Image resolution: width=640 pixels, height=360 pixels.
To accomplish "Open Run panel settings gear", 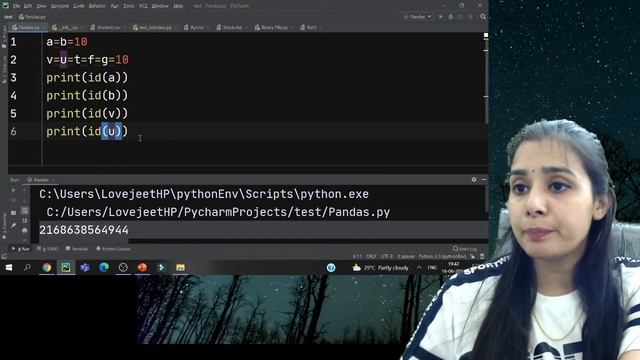I will coord(474,179).
